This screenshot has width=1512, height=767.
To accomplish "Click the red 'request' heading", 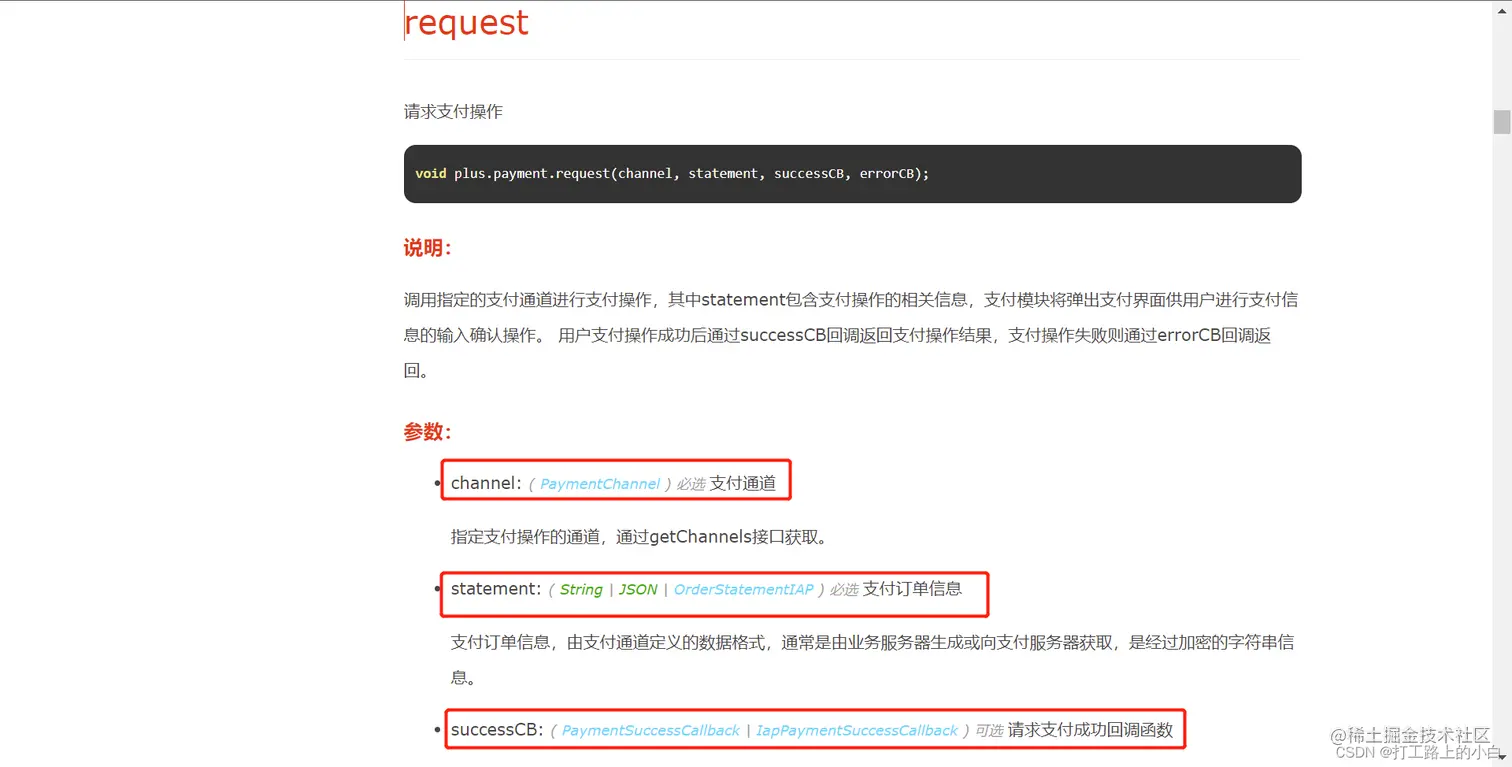I will point(467,22).
